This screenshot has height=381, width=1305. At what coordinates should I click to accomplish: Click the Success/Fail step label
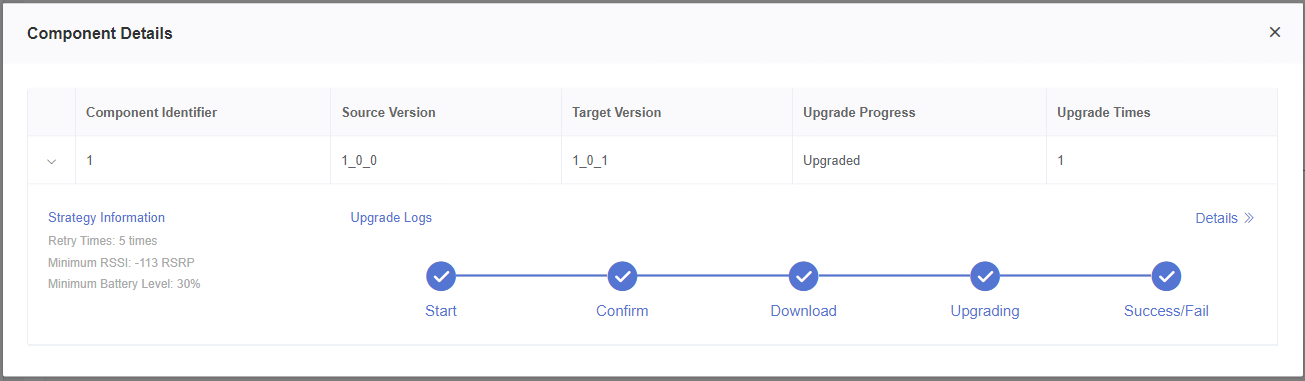pyautogui.click(x=1167, y=311)
